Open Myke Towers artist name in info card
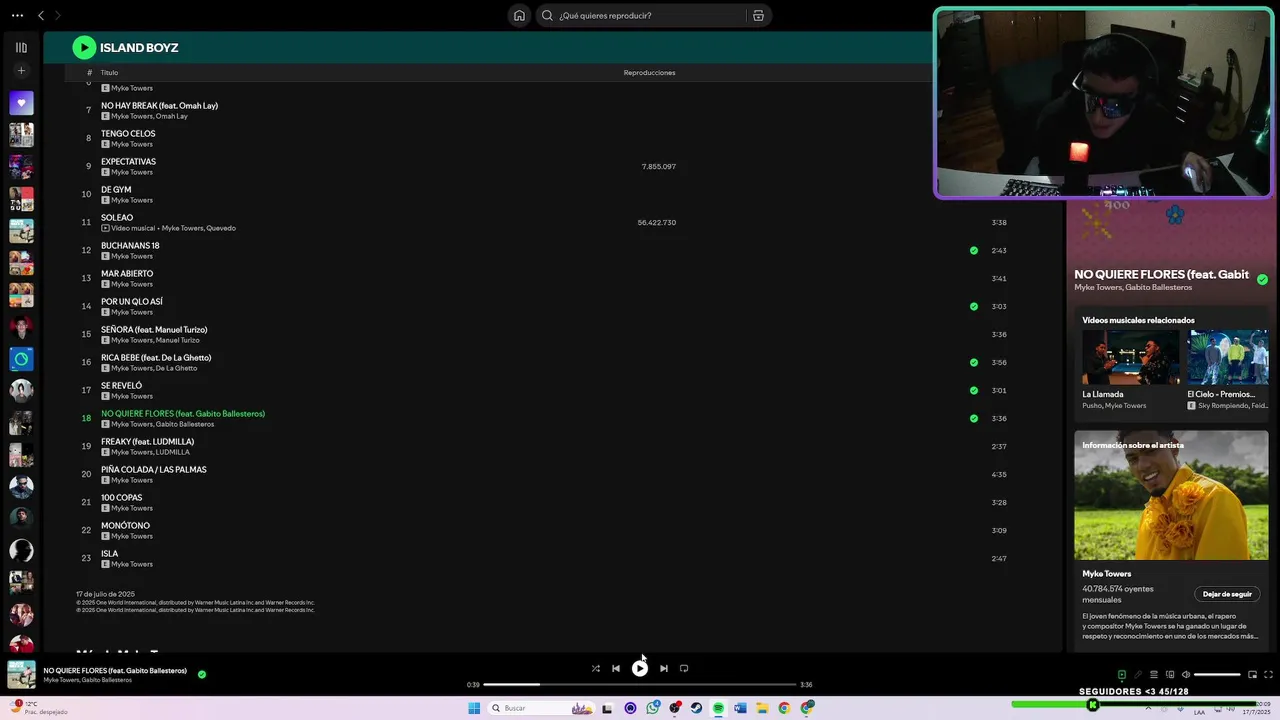Image resolution: width=1280 pixels, height=720 pixels. click(1106, 574)
